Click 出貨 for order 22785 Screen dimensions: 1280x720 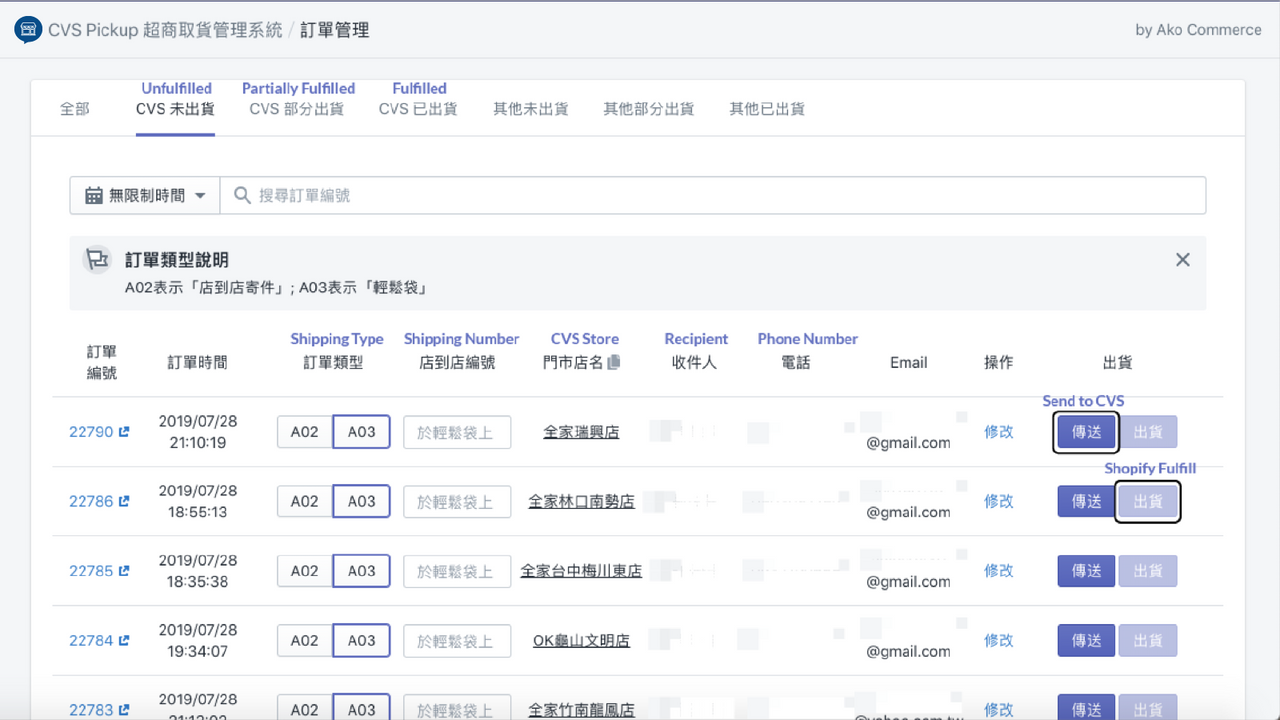(1148, 571)
